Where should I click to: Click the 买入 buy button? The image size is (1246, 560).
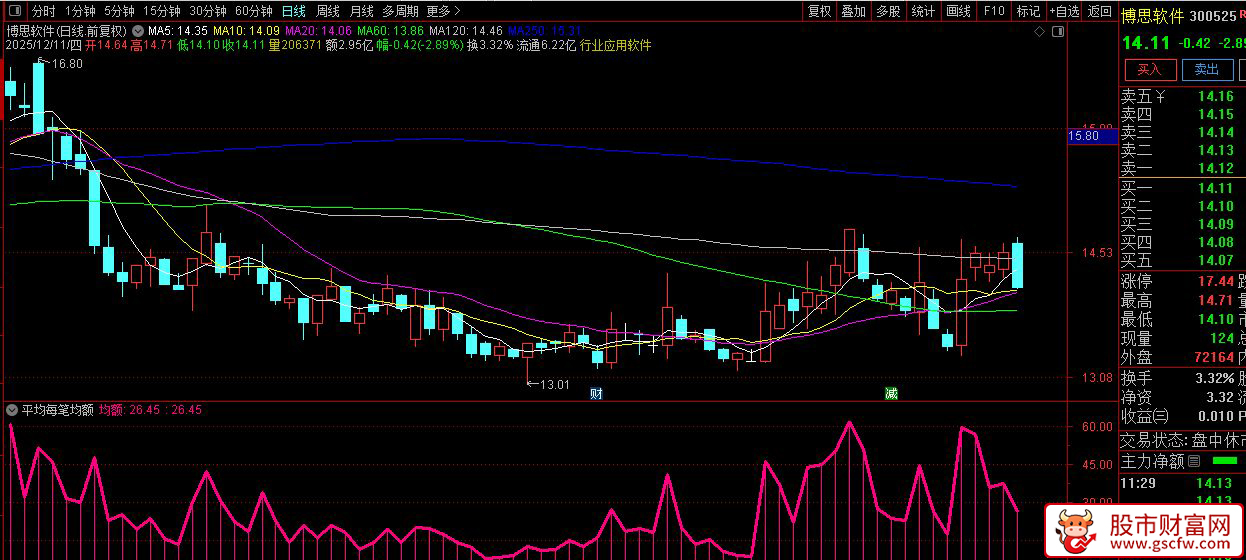click(x=1150, y=69)
